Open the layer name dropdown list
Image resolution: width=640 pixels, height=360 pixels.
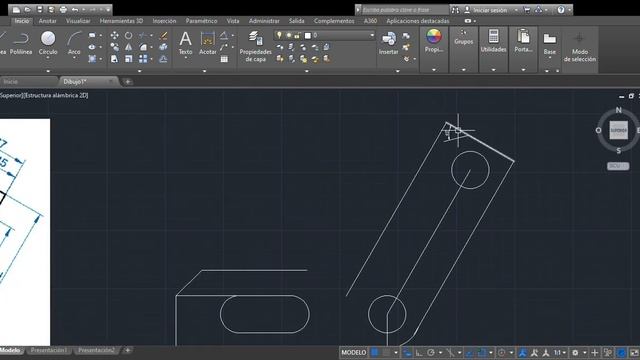[372, 36]
